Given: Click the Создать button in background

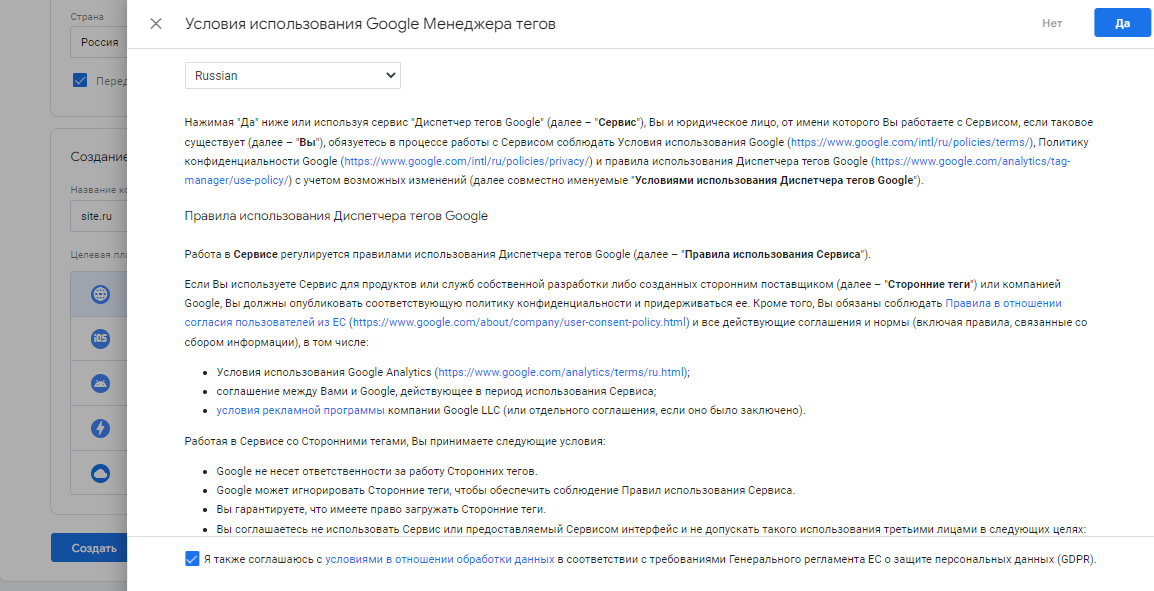Looking at the screenshot, I should [x=89, y=548].
